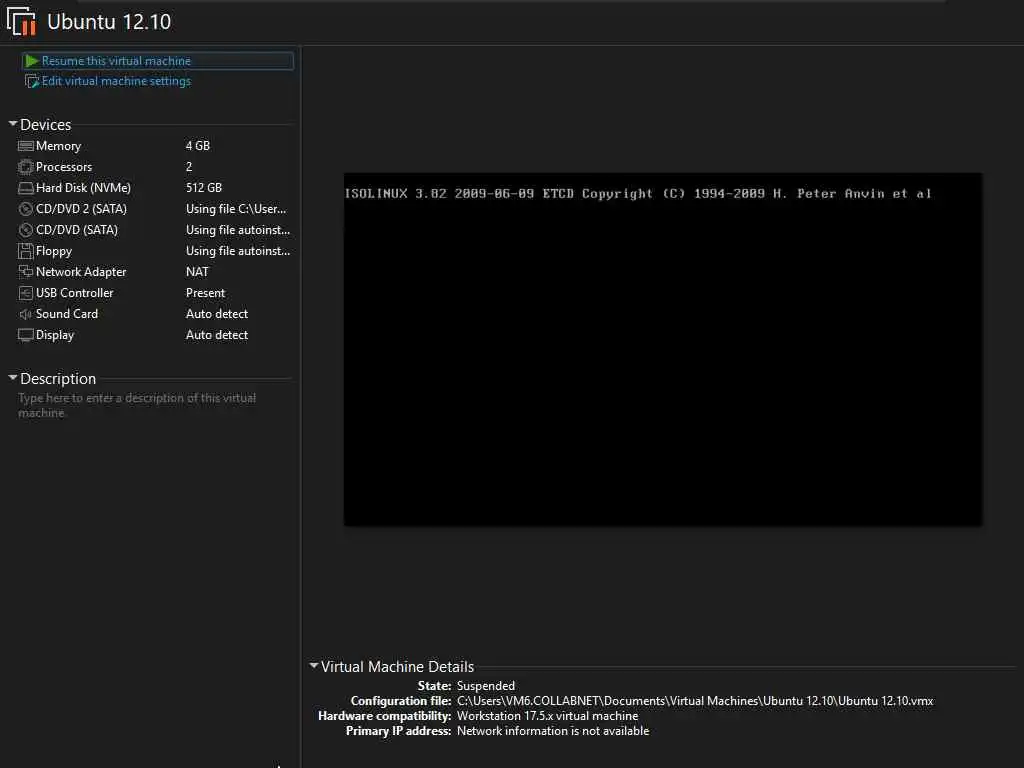
Task: Collapse the Virtual Machine Details section
Action: pyautogui.click(x=313, y=665)
